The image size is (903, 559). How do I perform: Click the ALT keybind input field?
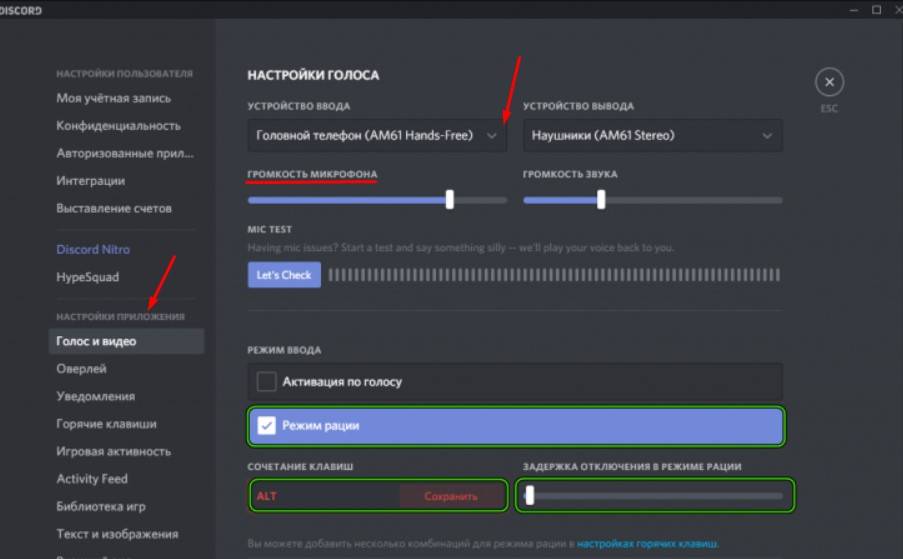325,496
